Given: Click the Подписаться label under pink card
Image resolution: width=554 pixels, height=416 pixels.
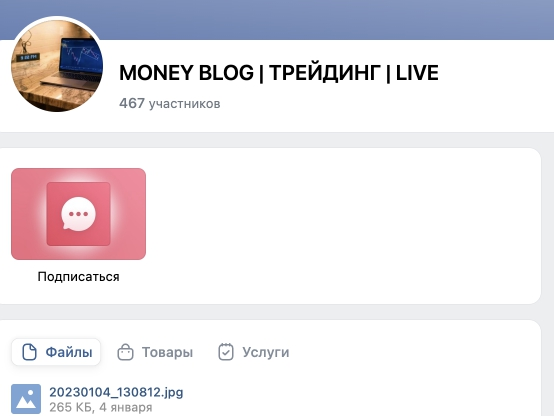Looking at the screenshot, I should click(78, 276).
